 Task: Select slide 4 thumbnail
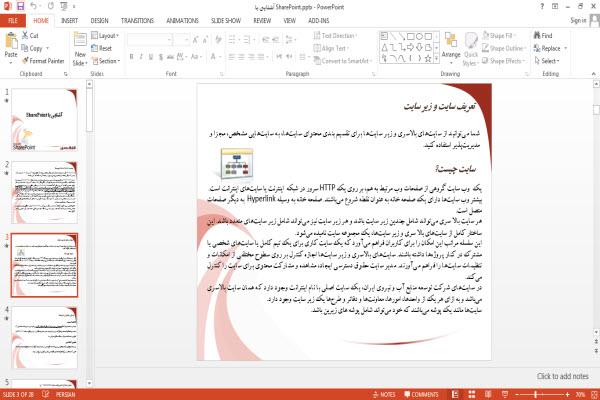[x=44, y=337]
